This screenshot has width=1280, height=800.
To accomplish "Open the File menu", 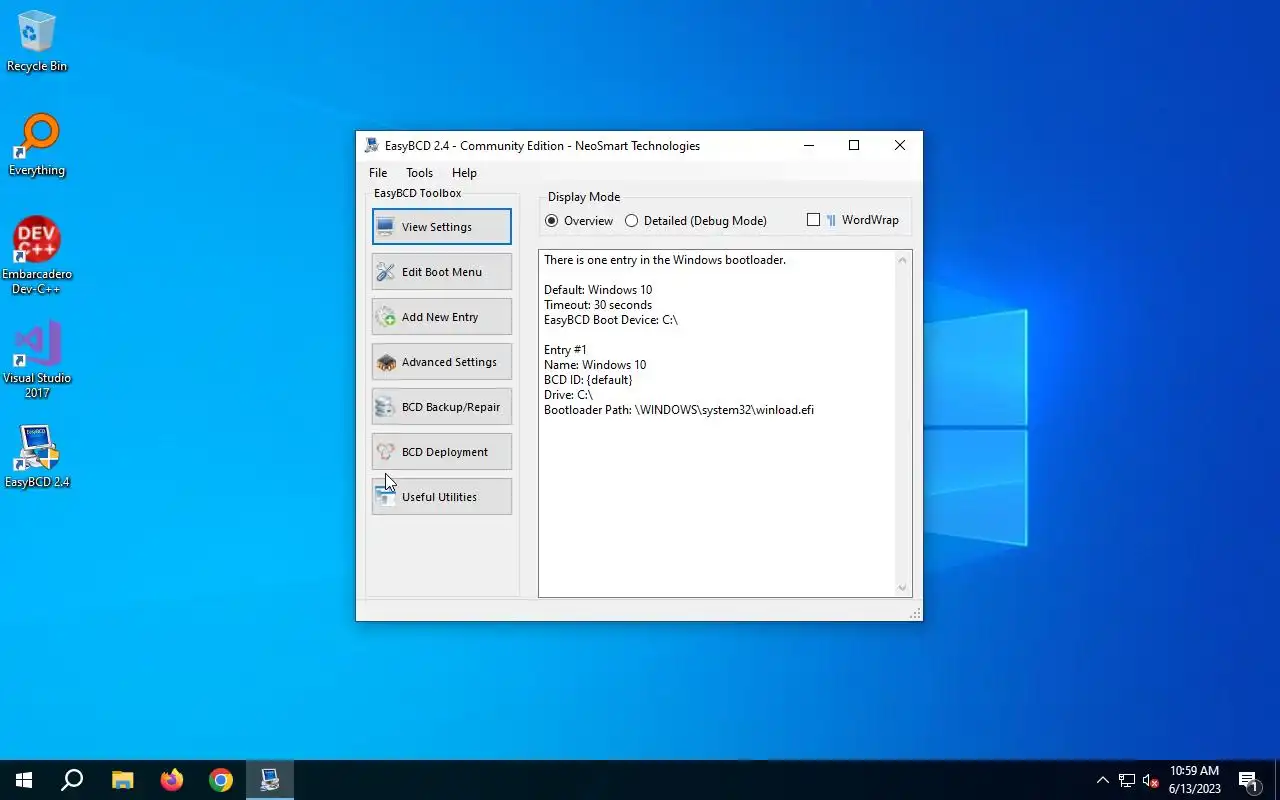I will [x=378, y=173].
